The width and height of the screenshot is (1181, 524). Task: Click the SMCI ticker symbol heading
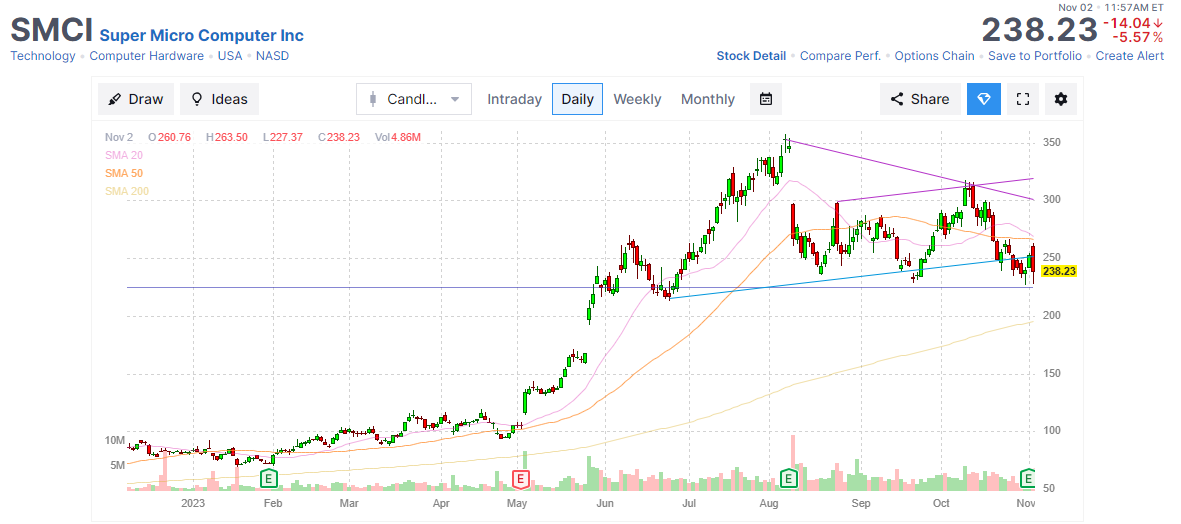pos(51,31)
